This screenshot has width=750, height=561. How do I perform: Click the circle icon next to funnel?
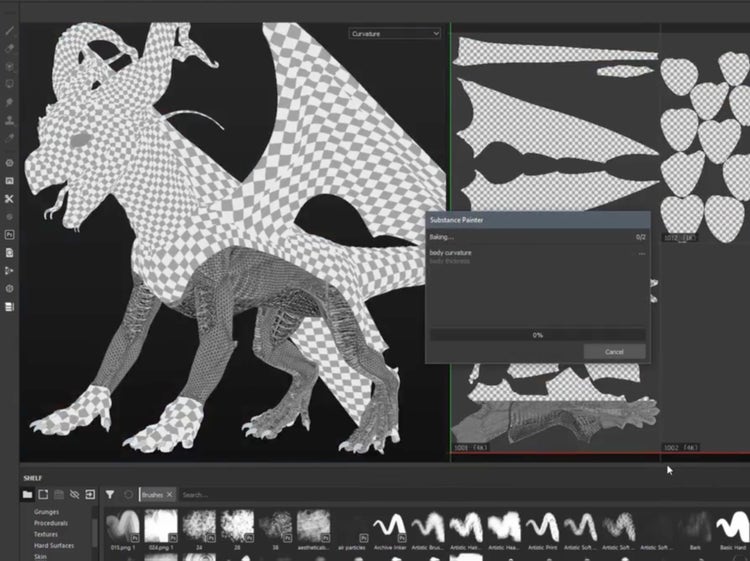click(128, 495)
